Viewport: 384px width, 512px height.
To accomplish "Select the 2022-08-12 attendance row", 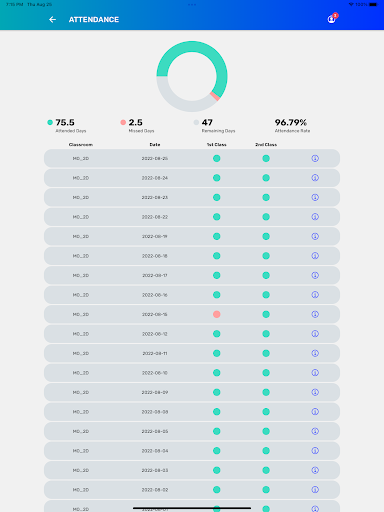I will (x=192, y=334).
